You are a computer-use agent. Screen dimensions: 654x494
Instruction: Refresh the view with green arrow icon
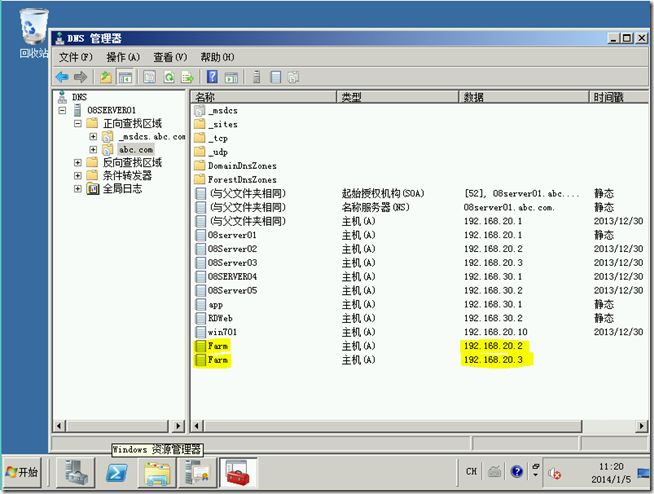[x=169, y=77]
